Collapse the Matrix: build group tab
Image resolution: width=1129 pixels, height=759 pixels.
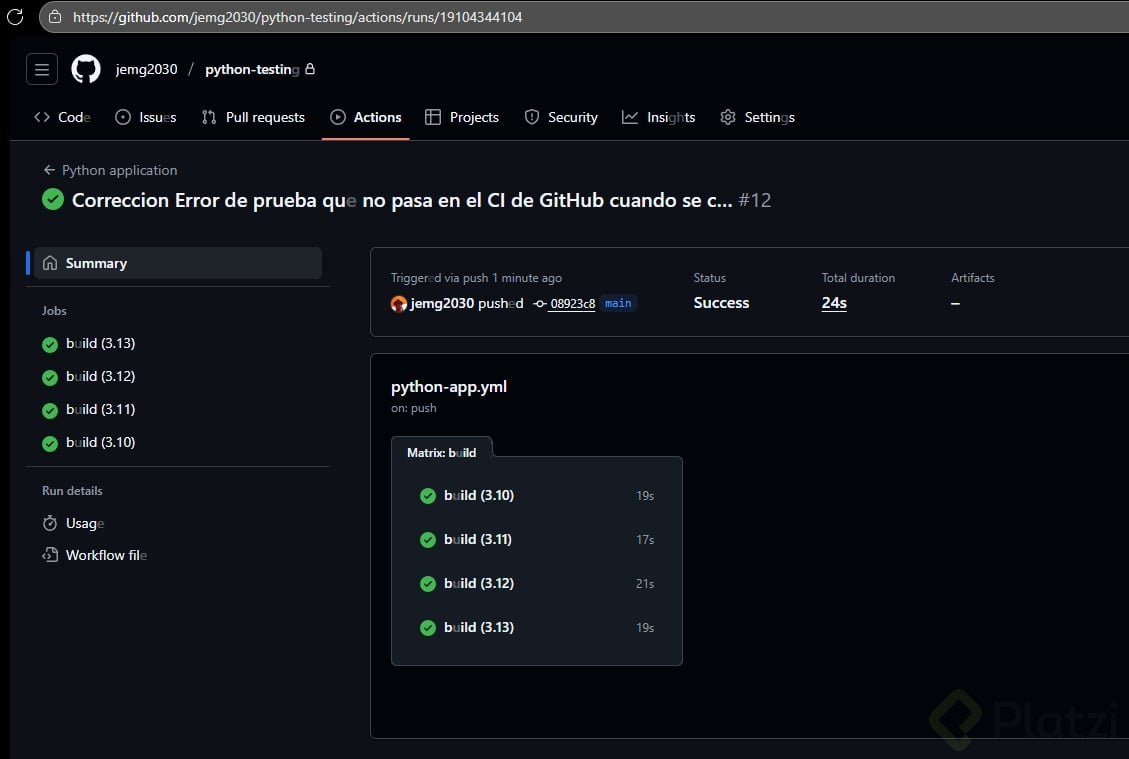point(441,453)
